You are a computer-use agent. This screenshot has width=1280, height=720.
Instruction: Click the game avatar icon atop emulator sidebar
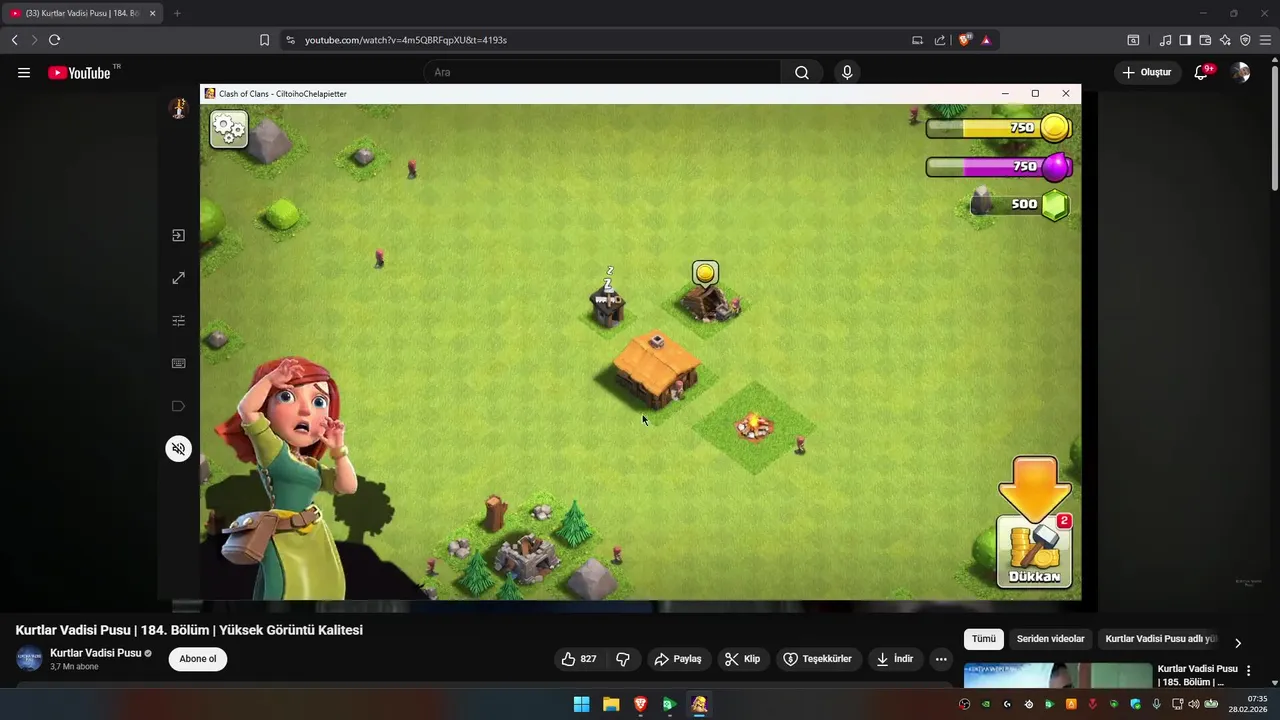(x=179, y=108)
